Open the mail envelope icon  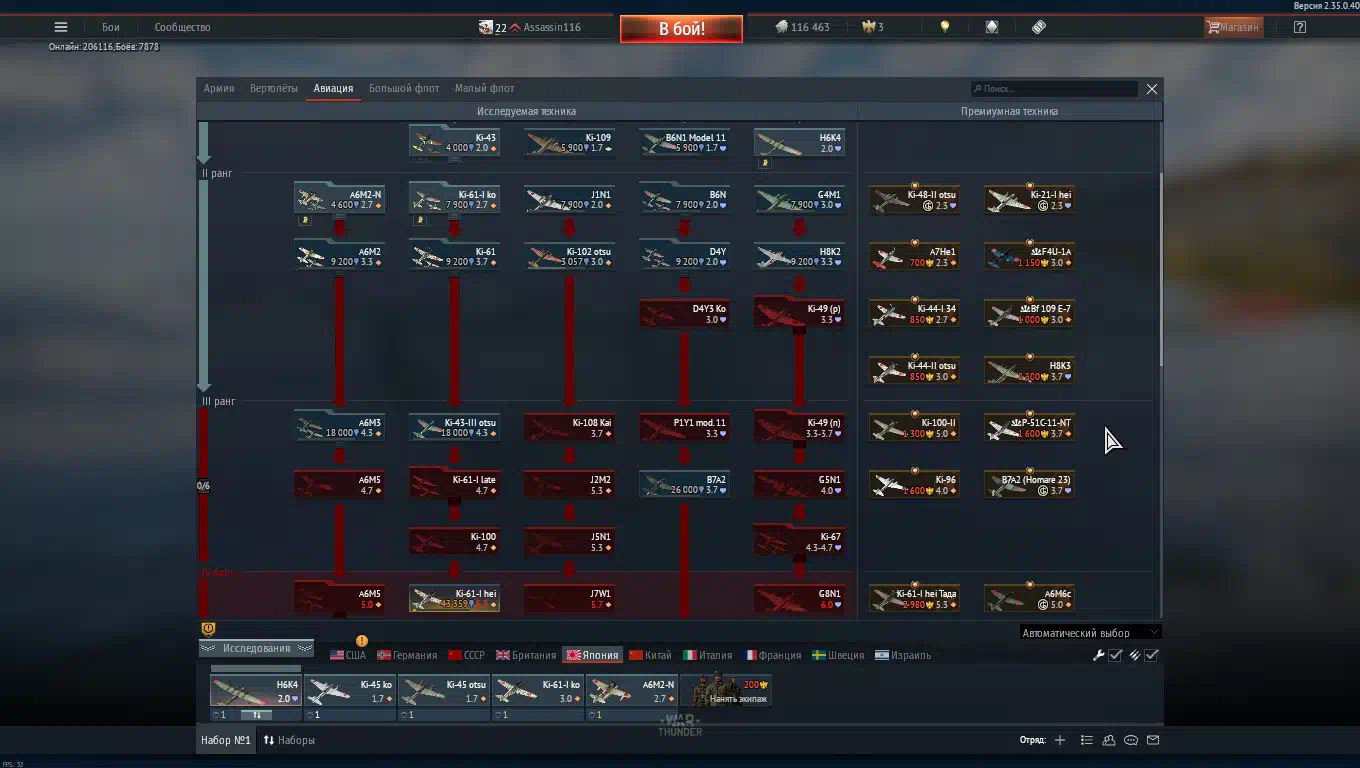coord(1153,740)
